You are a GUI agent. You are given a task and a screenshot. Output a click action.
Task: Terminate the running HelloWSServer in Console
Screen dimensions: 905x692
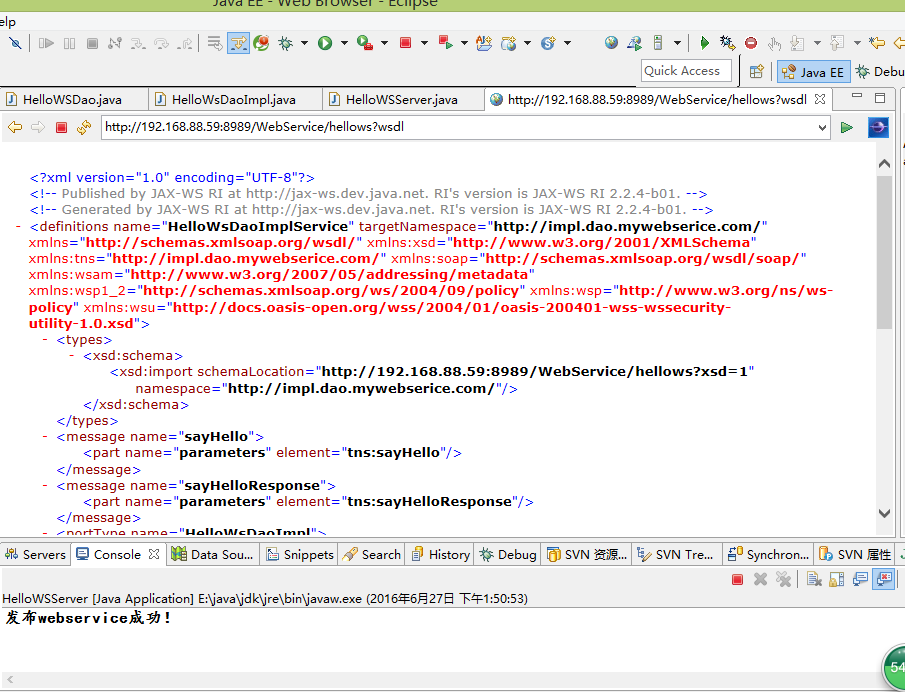[x=737, y=579]
